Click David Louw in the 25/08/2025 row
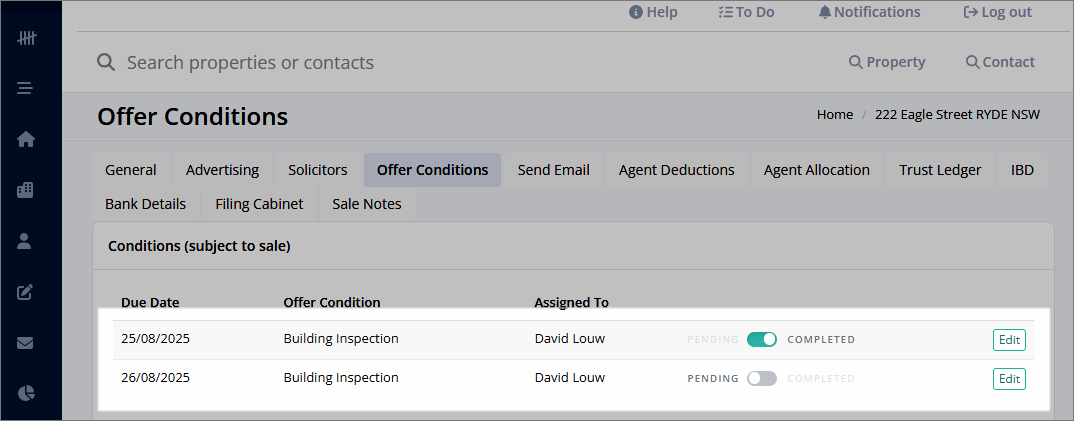Image resolution: width=1074 pixels, height=421 pixels. click(570, 338)
